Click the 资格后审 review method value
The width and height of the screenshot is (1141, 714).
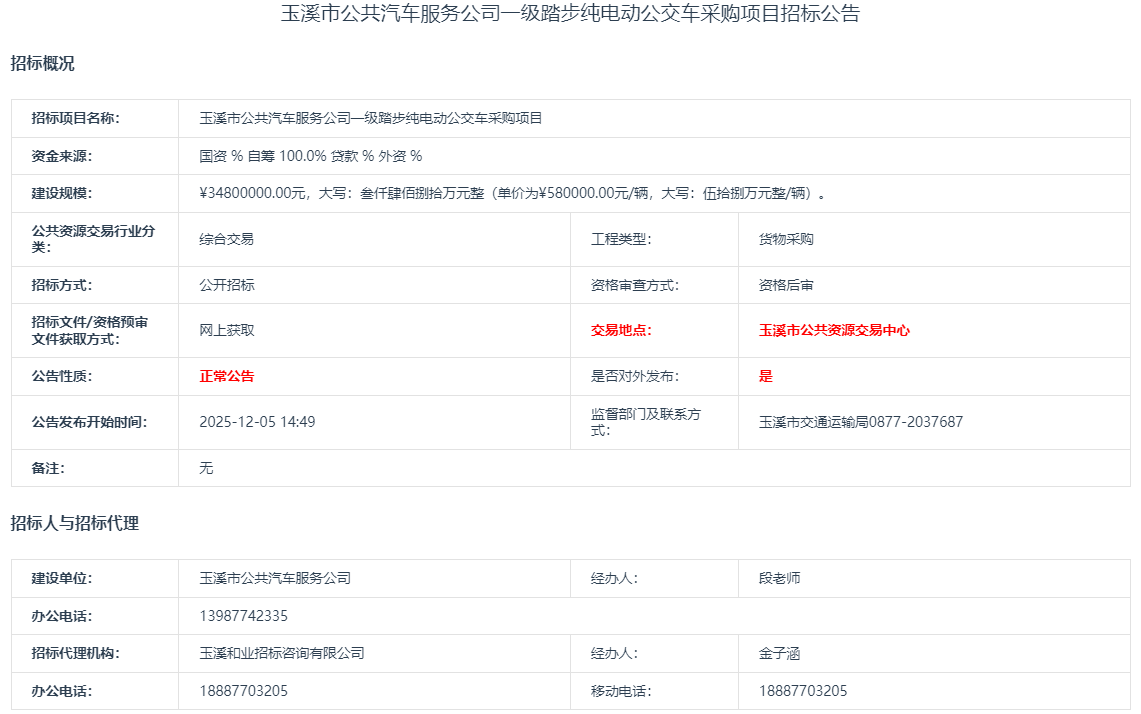click(x=786, y=285)
